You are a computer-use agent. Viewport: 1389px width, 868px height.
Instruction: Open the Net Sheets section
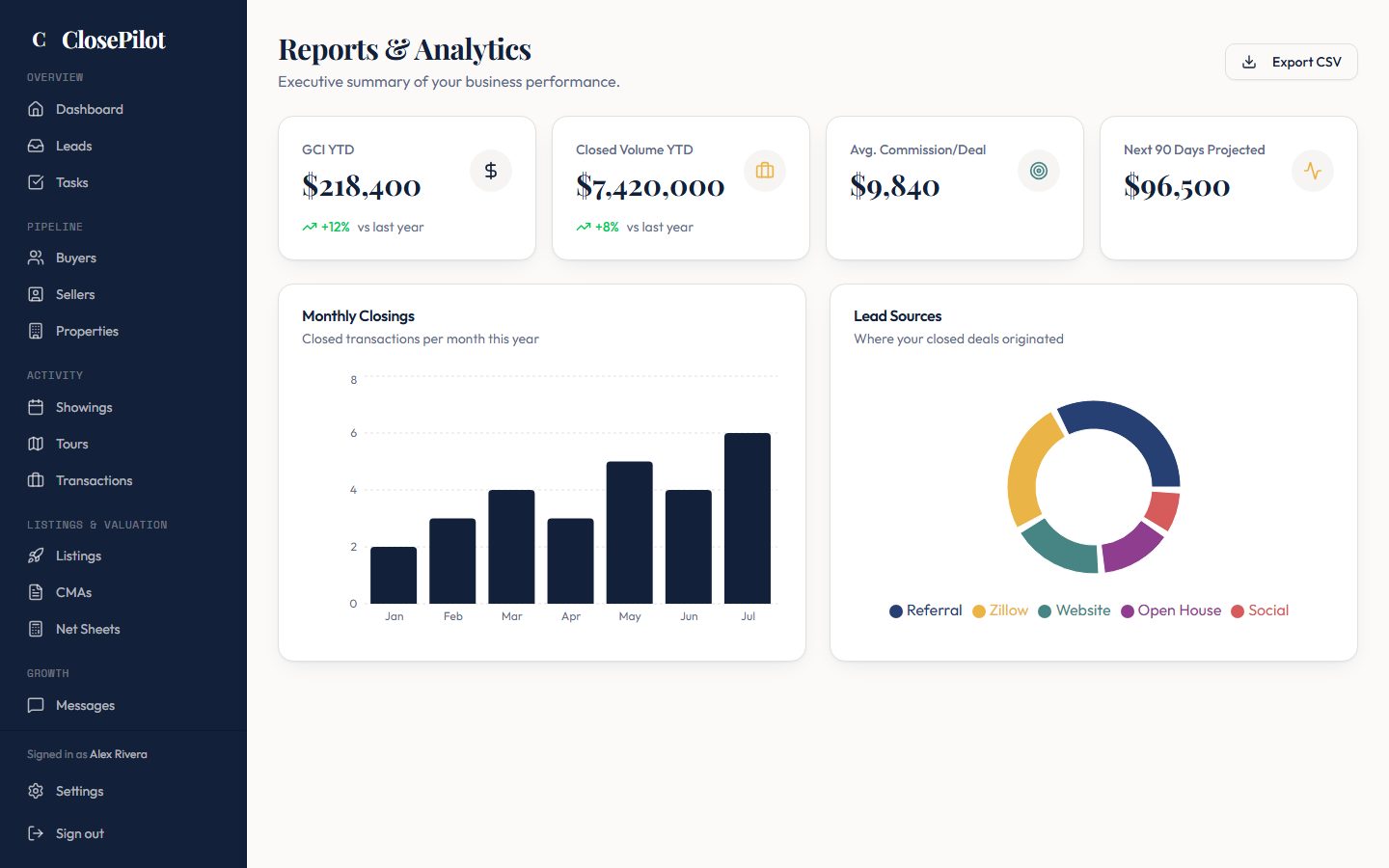(x=123, y=629)
